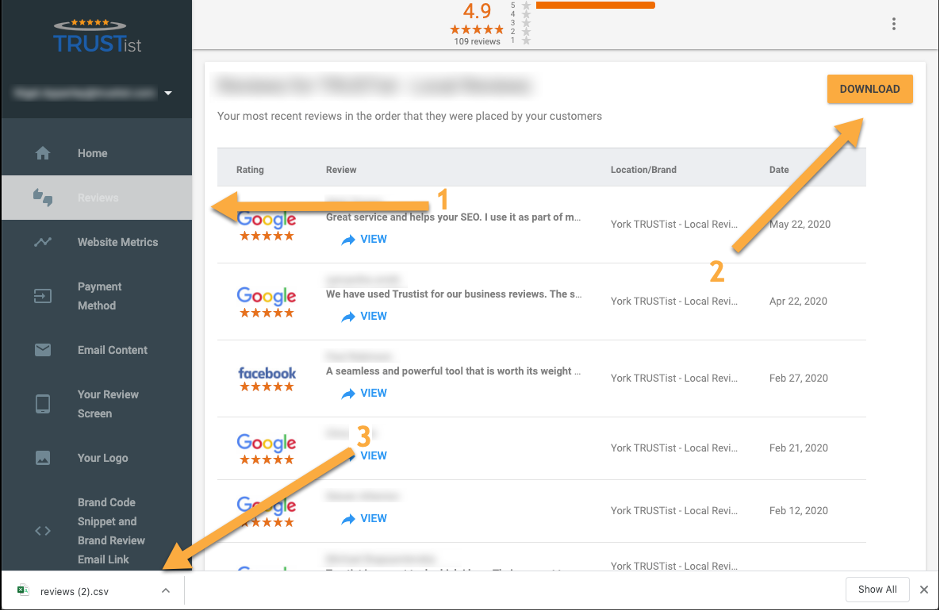This screenshot has width=939, height=610.
Task: Click the DOWNLOAD button
Action: (870, 89)
